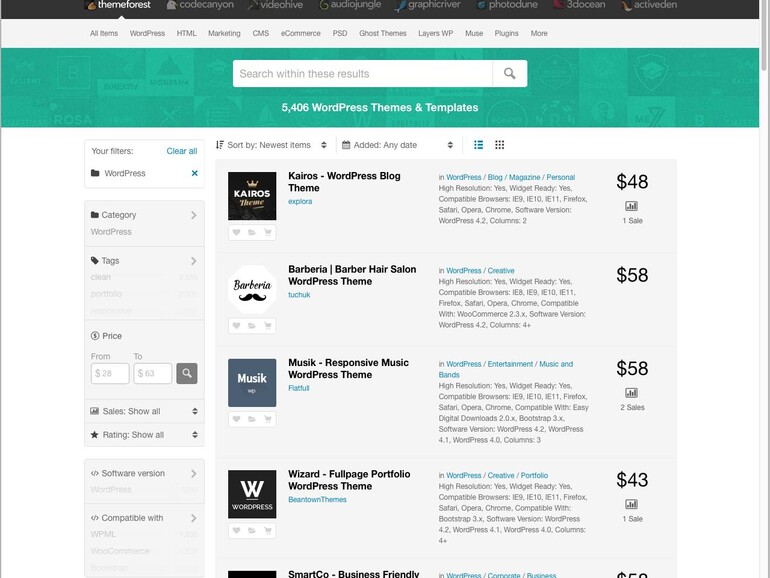Favorite Barberia theme with heart icon
This screenshot has width=770, height=578.
[x=237, y=326]
